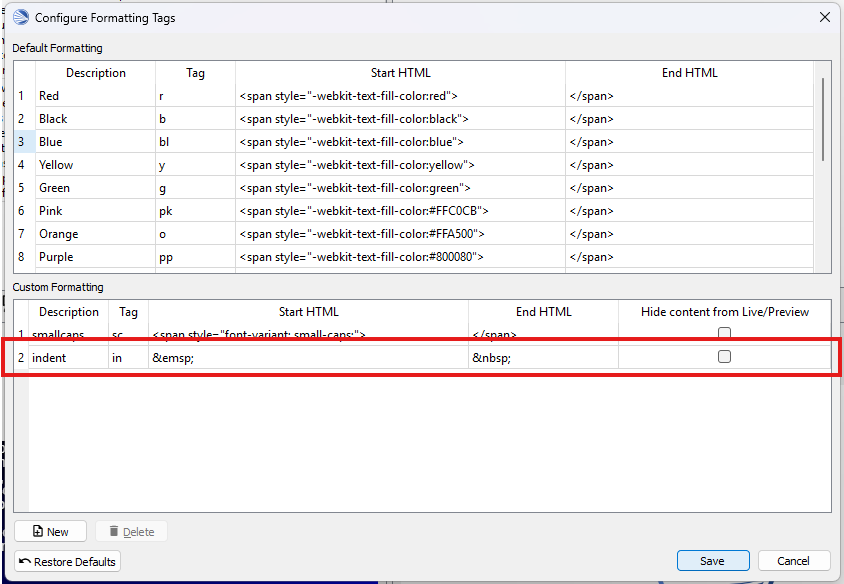Image resolution: width=844 pixels, height=584 pixels.
Task: Toggle hide content checkbox for smallcaps row
Action: click(725, 334)
